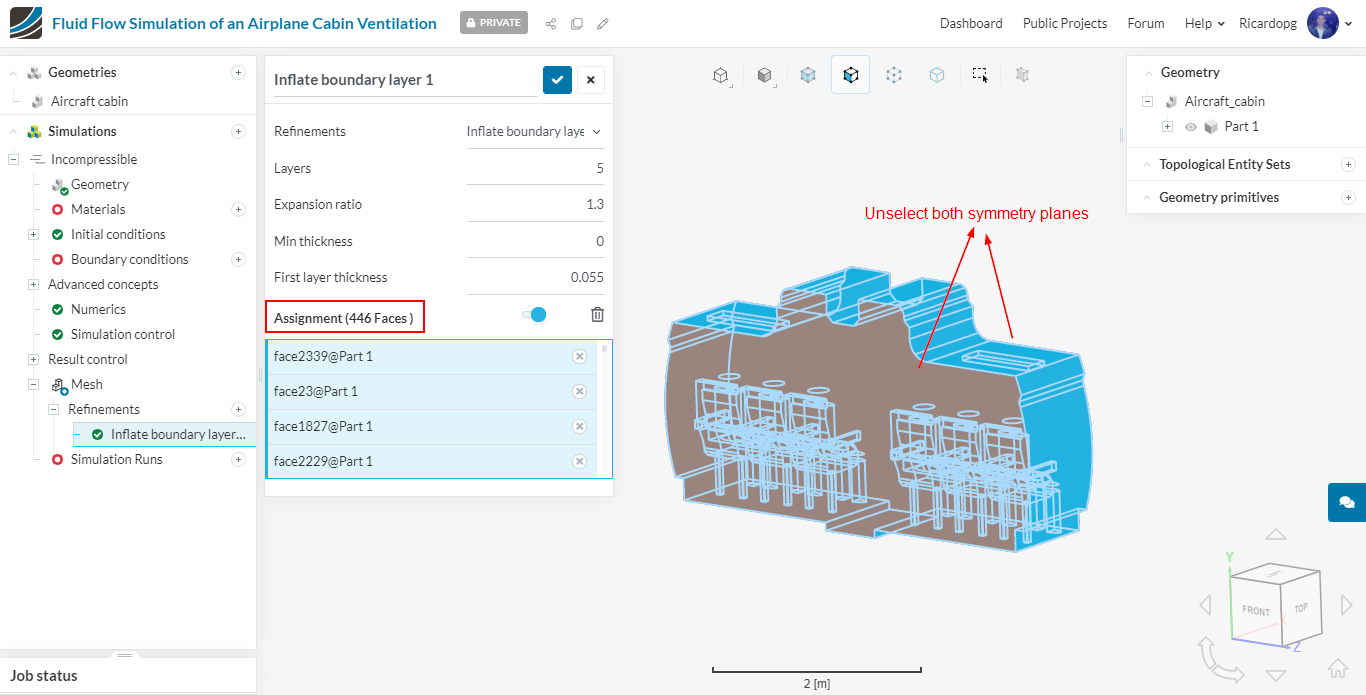Open the wireframe view options cube

pos(720,75)
